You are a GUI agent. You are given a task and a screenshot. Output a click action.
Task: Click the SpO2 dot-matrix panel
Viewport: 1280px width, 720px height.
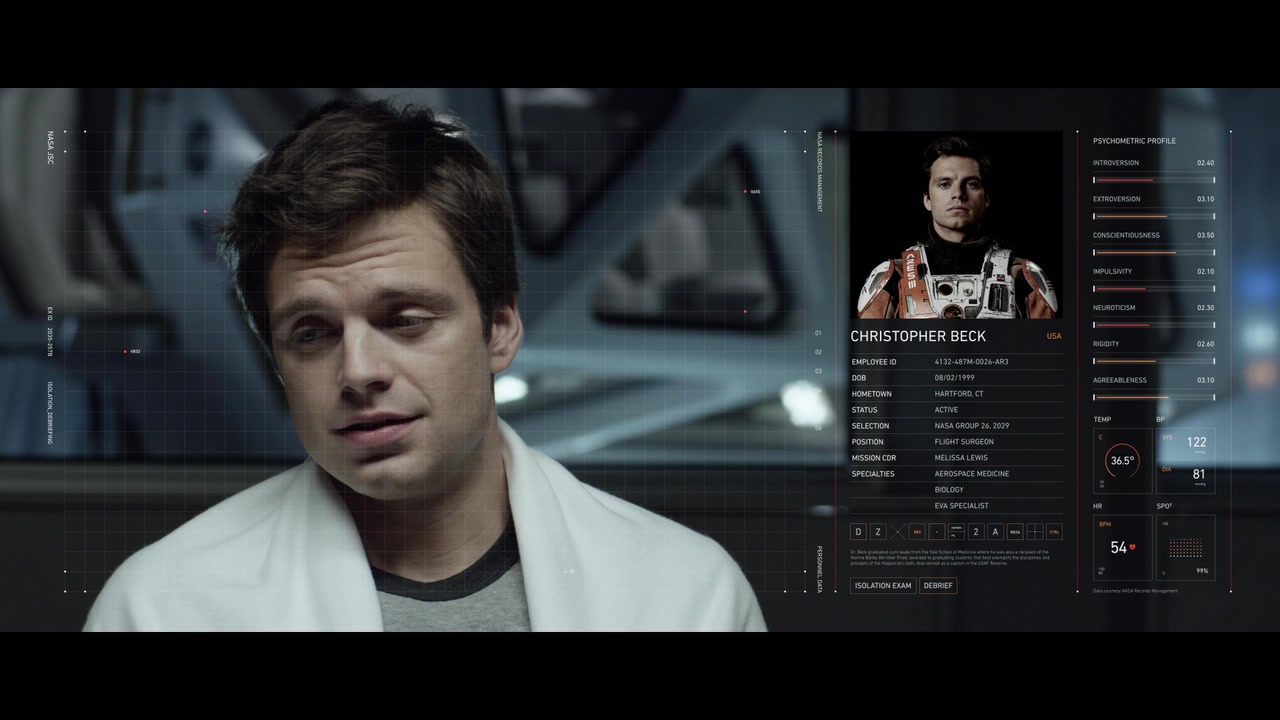tap(1185, 548)
